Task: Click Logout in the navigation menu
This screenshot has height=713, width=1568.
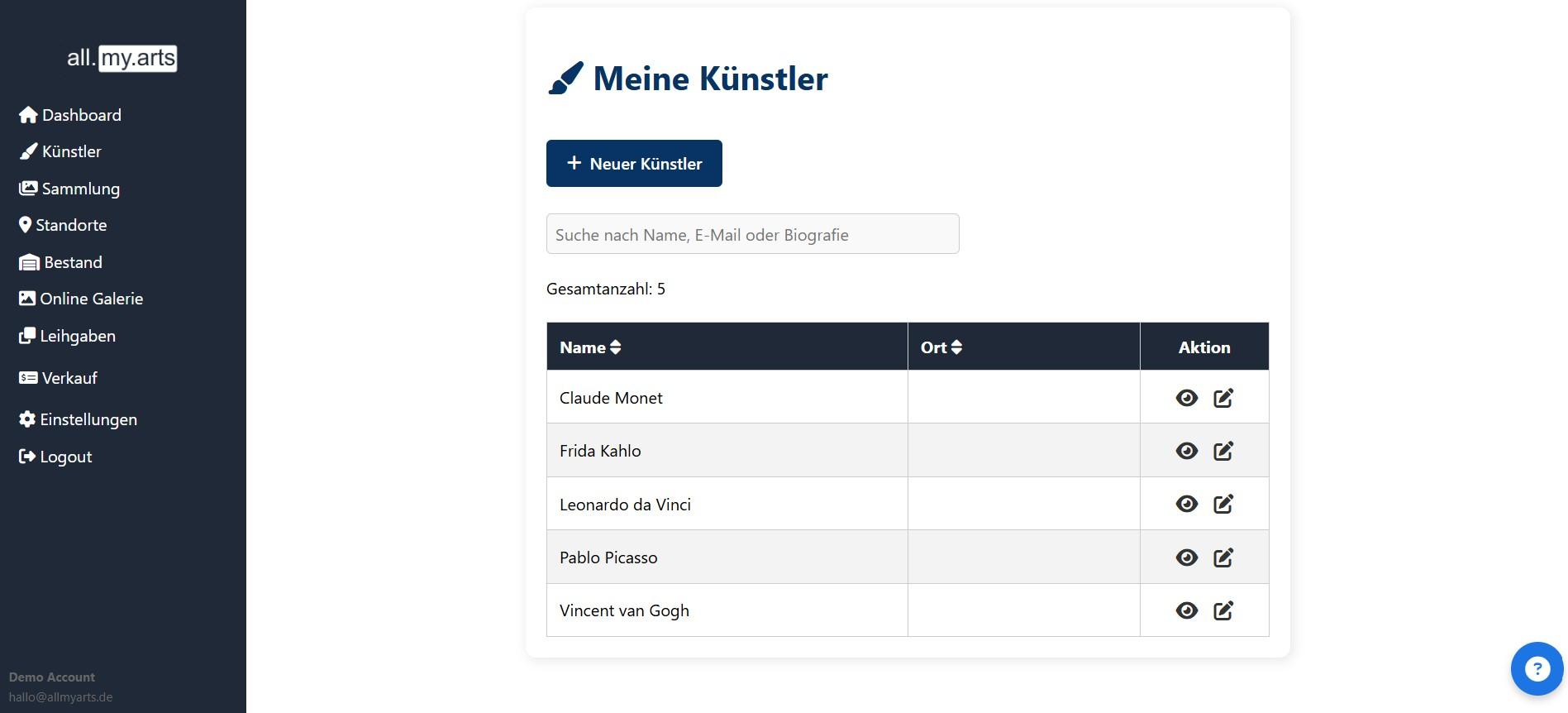Action: (27, 457)
